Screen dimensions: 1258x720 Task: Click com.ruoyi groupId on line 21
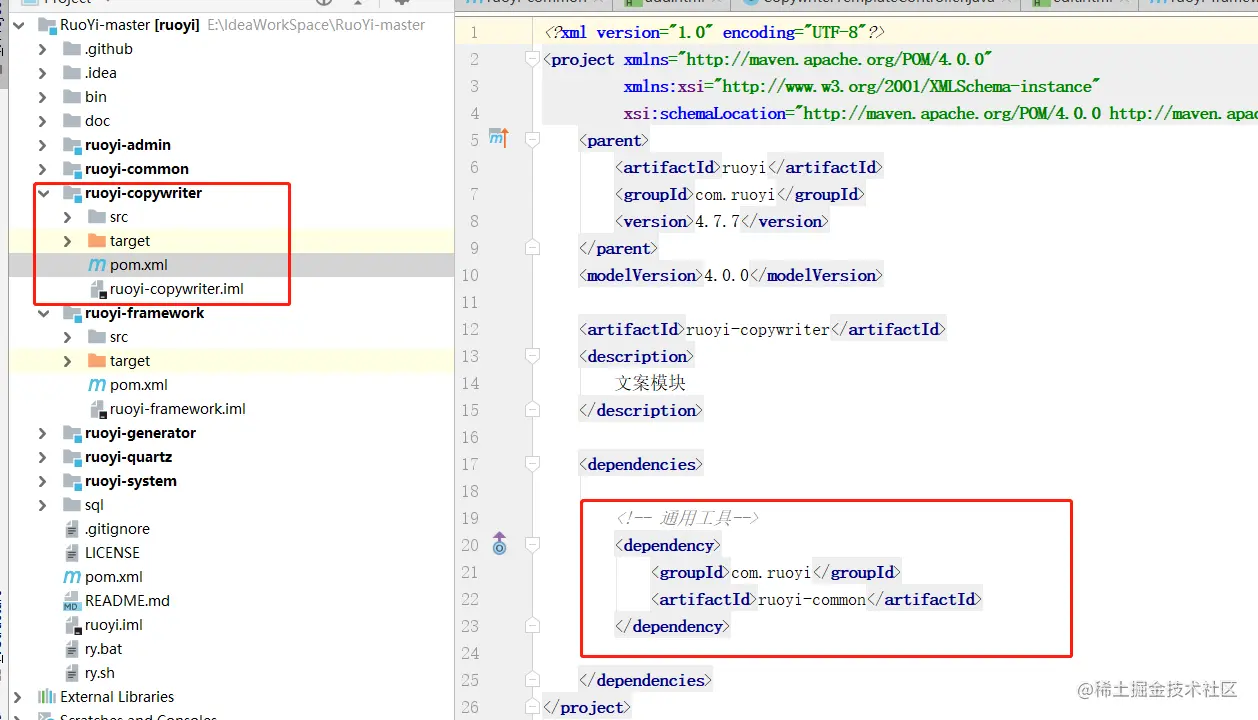(771, 572)
